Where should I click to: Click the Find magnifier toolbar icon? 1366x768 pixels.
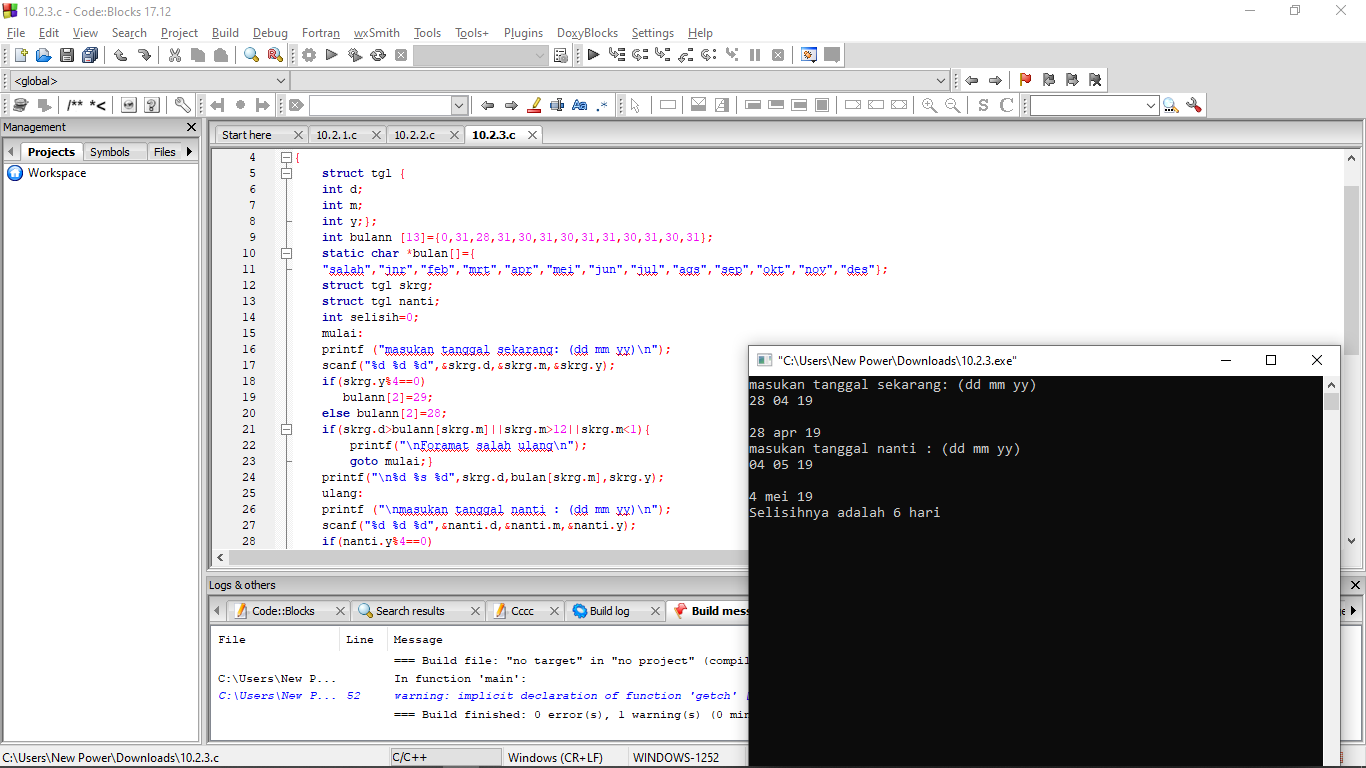tap(251, 55)
